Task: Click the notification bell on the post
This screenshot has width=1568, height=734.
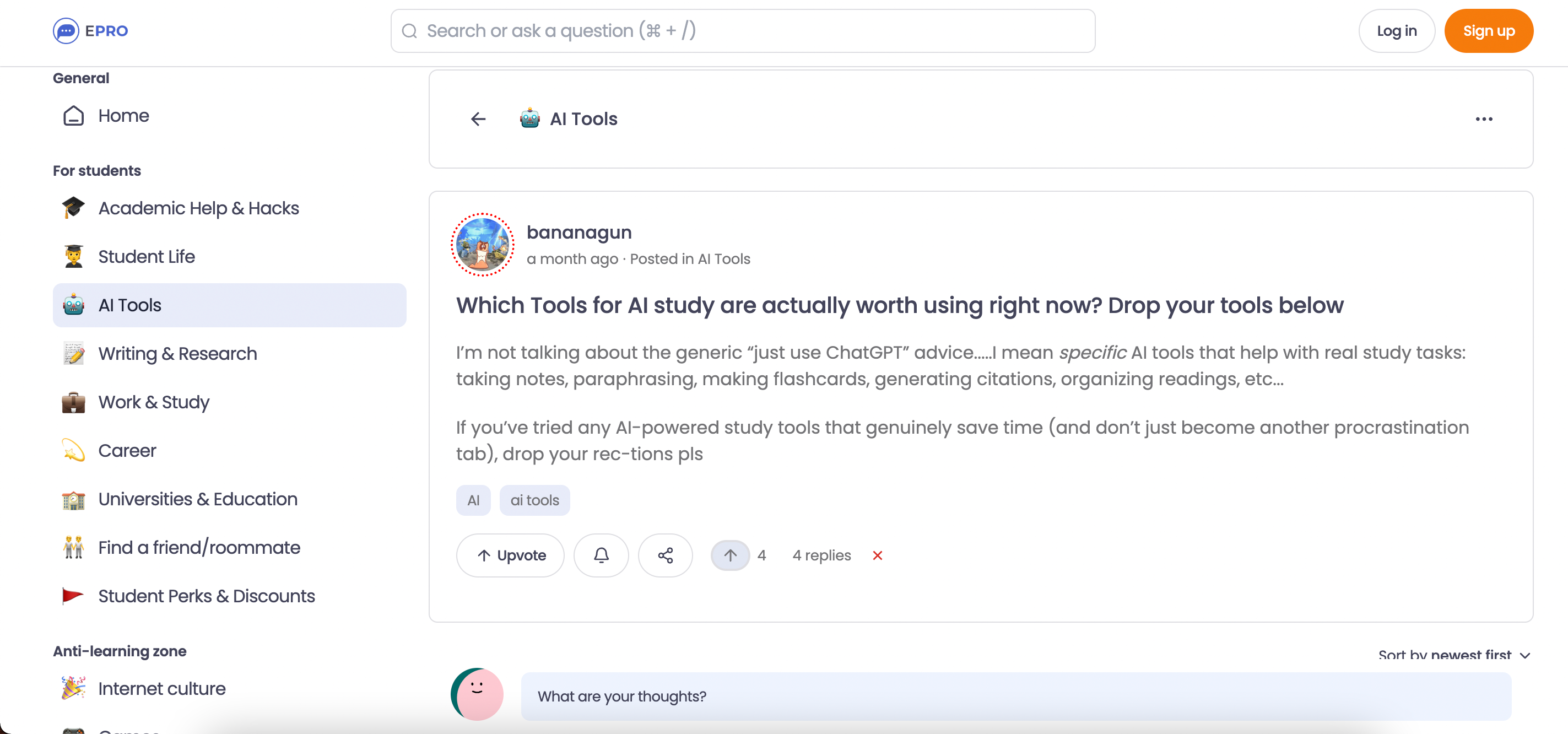Action: pyautogui.click(x=601, y=555)
